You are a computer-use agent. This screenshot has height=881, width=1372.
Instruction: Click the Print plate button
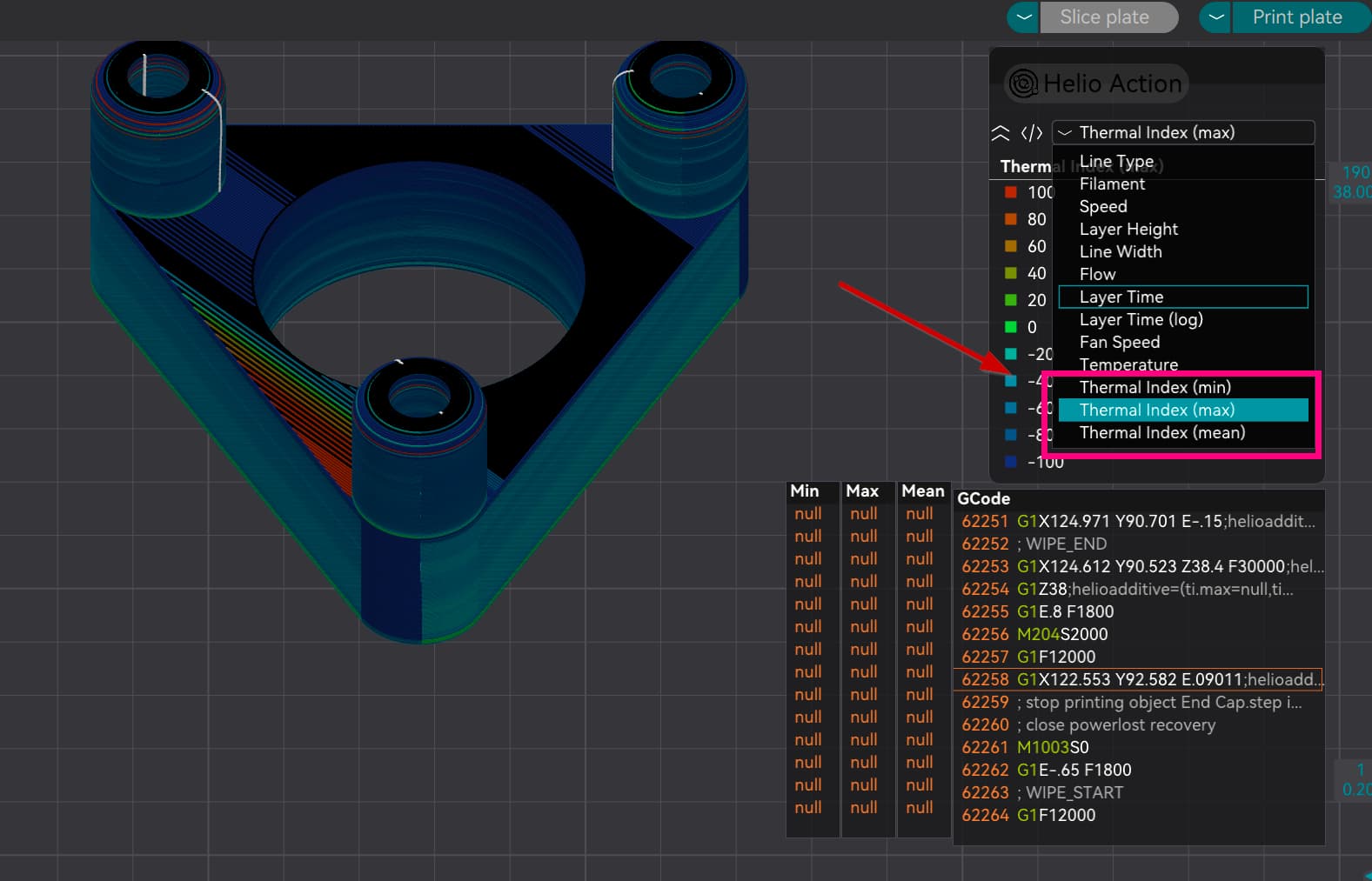click(x=1296, y=17)
